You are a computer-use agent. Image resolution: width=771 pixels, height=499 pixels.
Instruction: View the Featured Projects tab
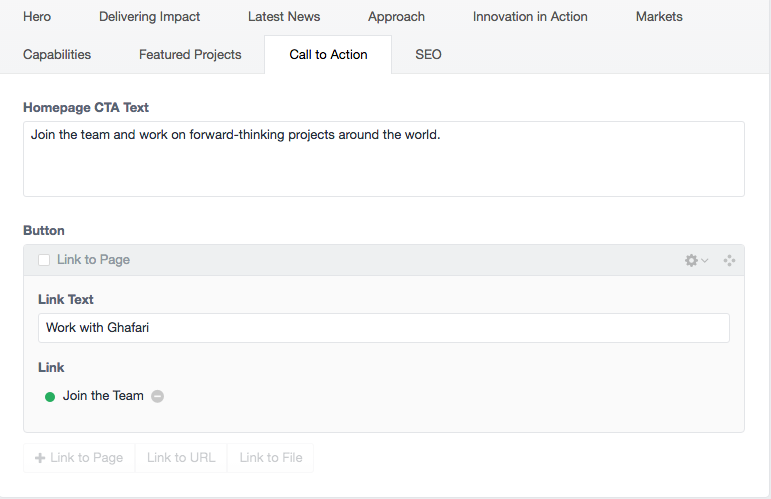190,55
